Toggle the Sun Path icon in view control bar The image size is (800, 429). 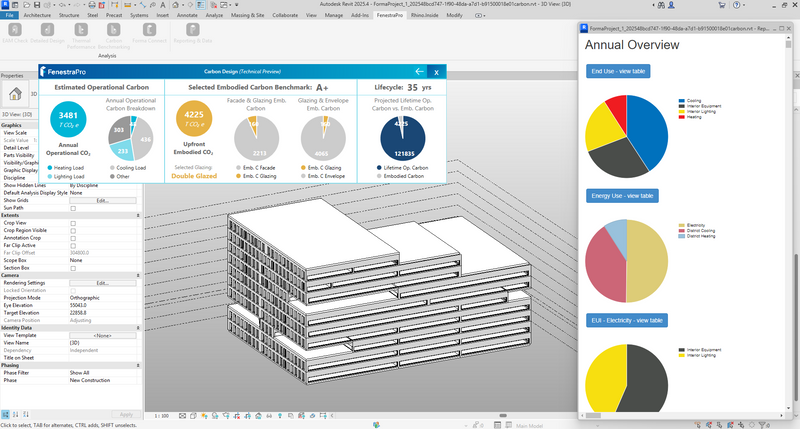pyautogui.click(x=204, y=416)
